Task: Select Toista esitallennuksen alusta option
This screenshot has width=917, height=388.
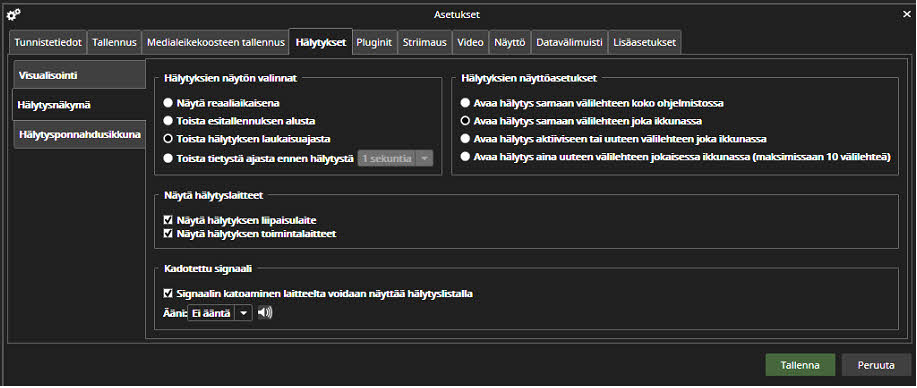Action: click(x=239, y=121)
